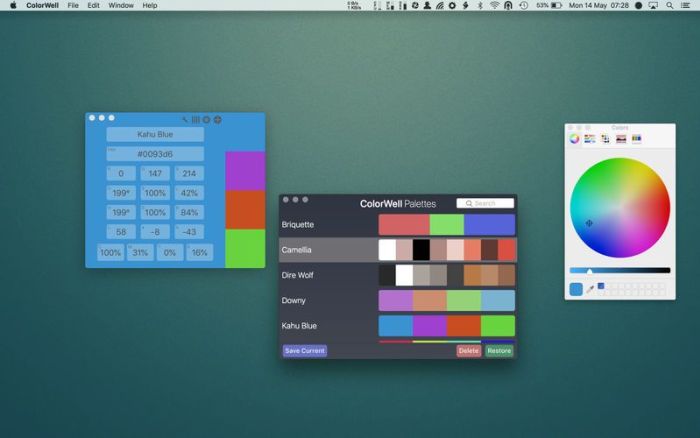This screenshot has height=438, width=700.
Task: Click the red value field showing 0
Action: coord(121,173)
